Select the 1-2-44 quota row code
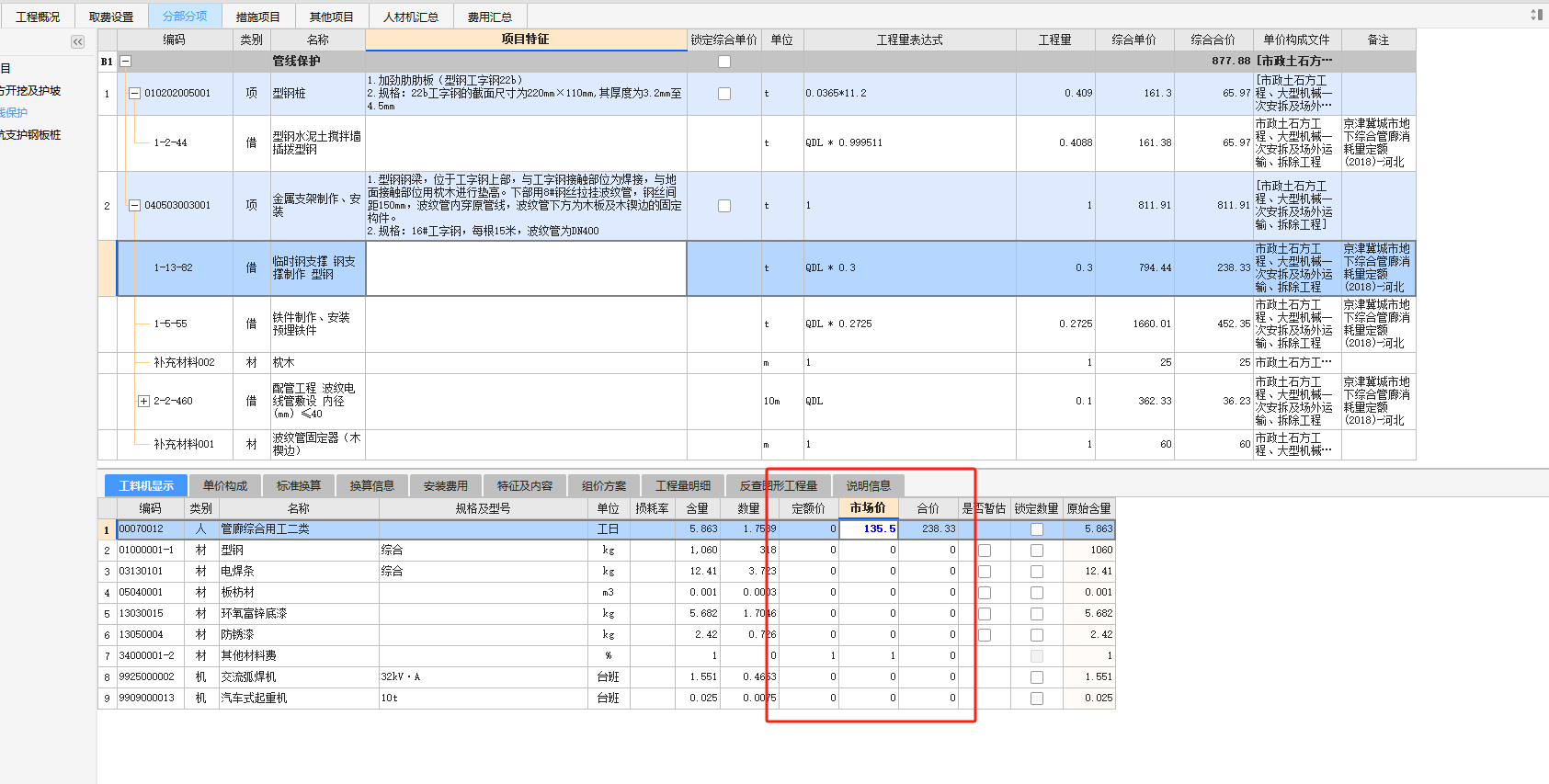Screen dimensions: 1549x784 click(x=171, y=143)
